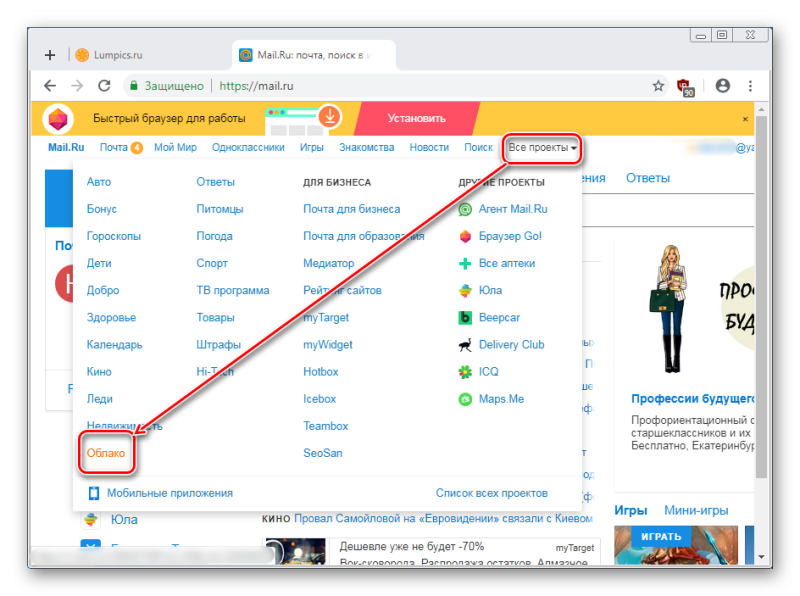The width and height of the screenshot is (800, 596).
Task: Open the Мобильные приложения link
Action: (x=170, y=493)
